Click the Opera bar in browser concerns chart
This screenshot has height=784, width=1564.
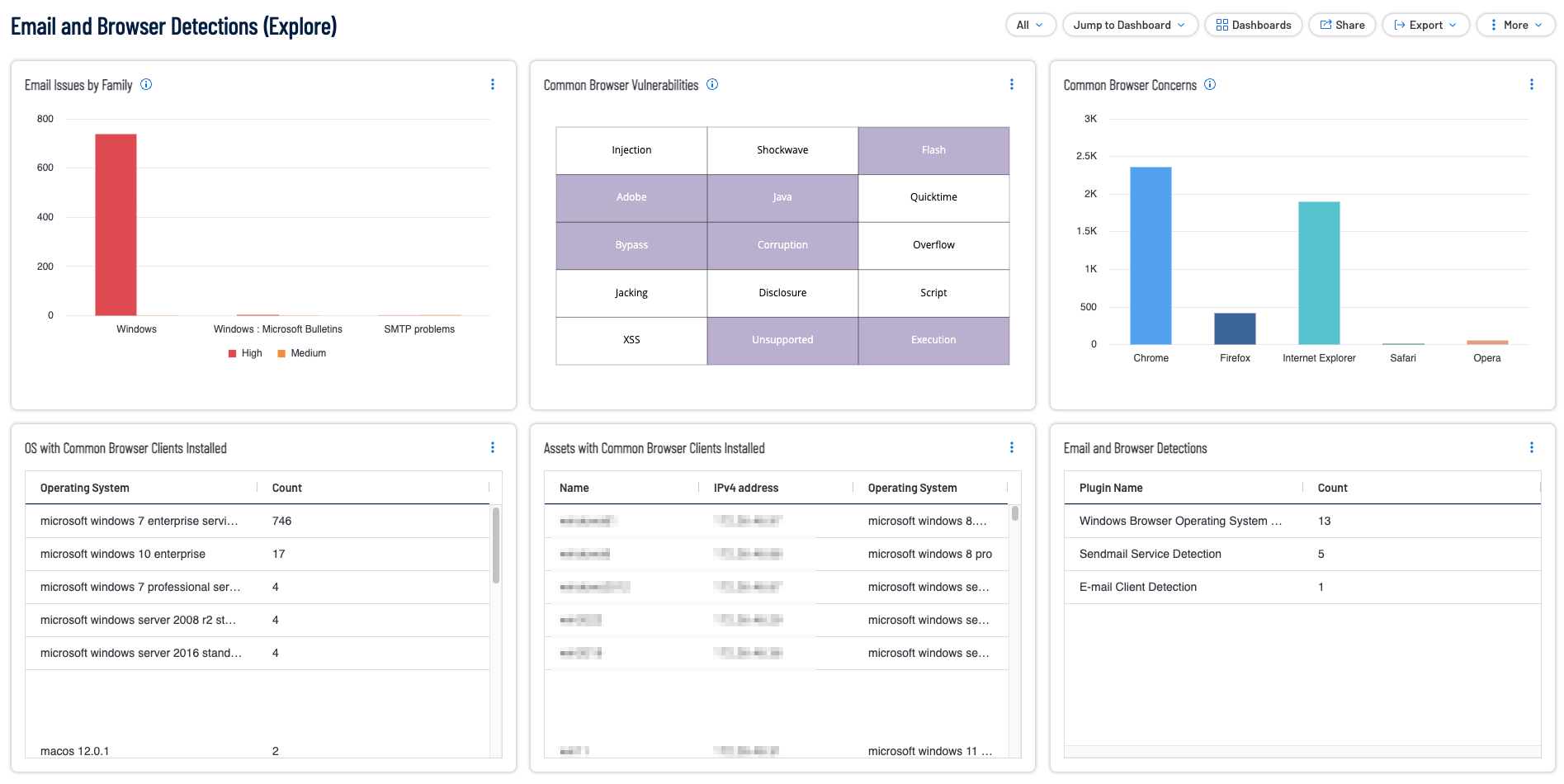tap(1487, 342)
